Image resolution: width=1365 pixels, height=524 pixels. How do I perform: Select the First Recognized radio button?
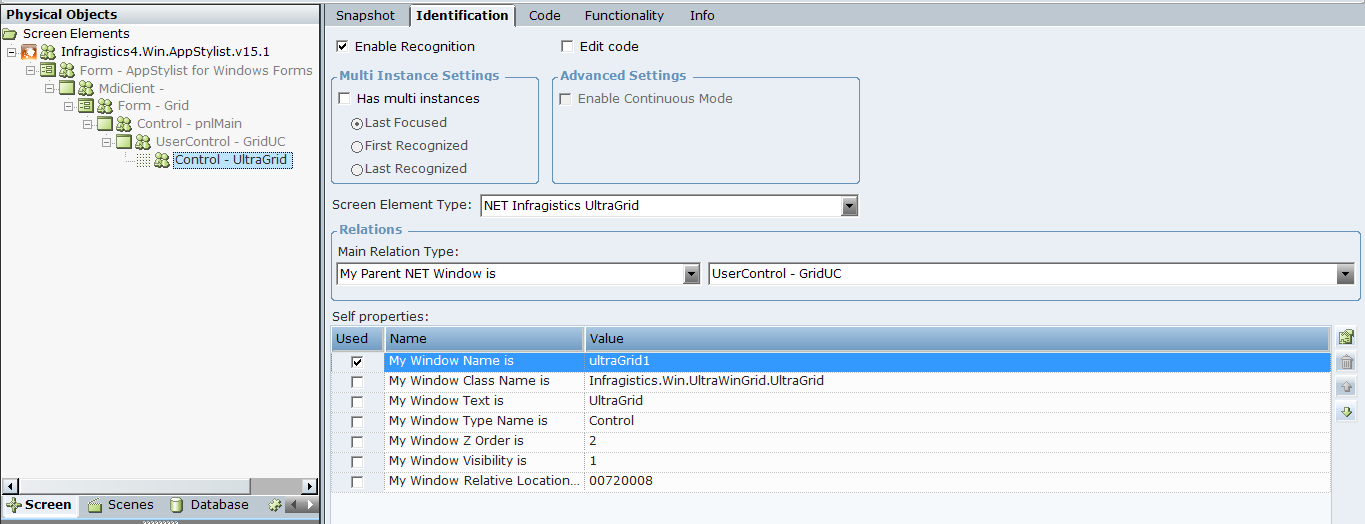pyautogui.click(x=357, y=146)
